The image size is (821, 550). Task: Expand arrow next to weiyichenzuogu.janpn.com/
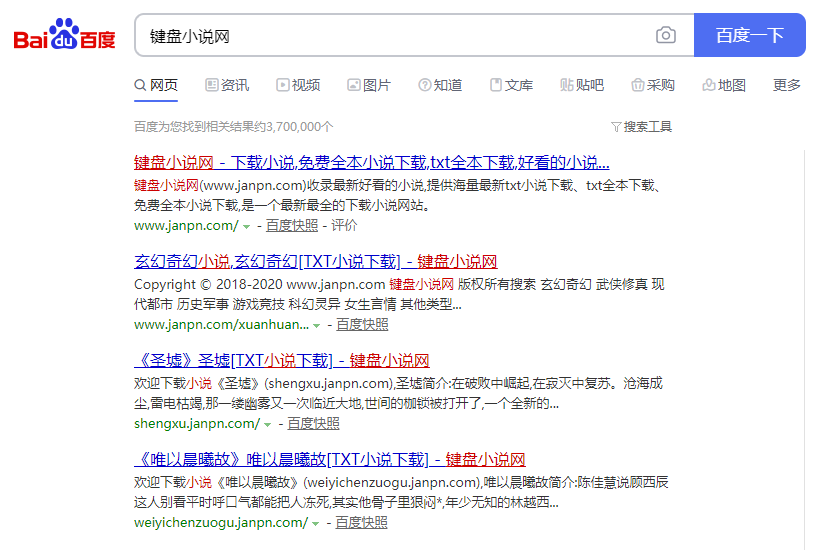click(x=315, y=524)
